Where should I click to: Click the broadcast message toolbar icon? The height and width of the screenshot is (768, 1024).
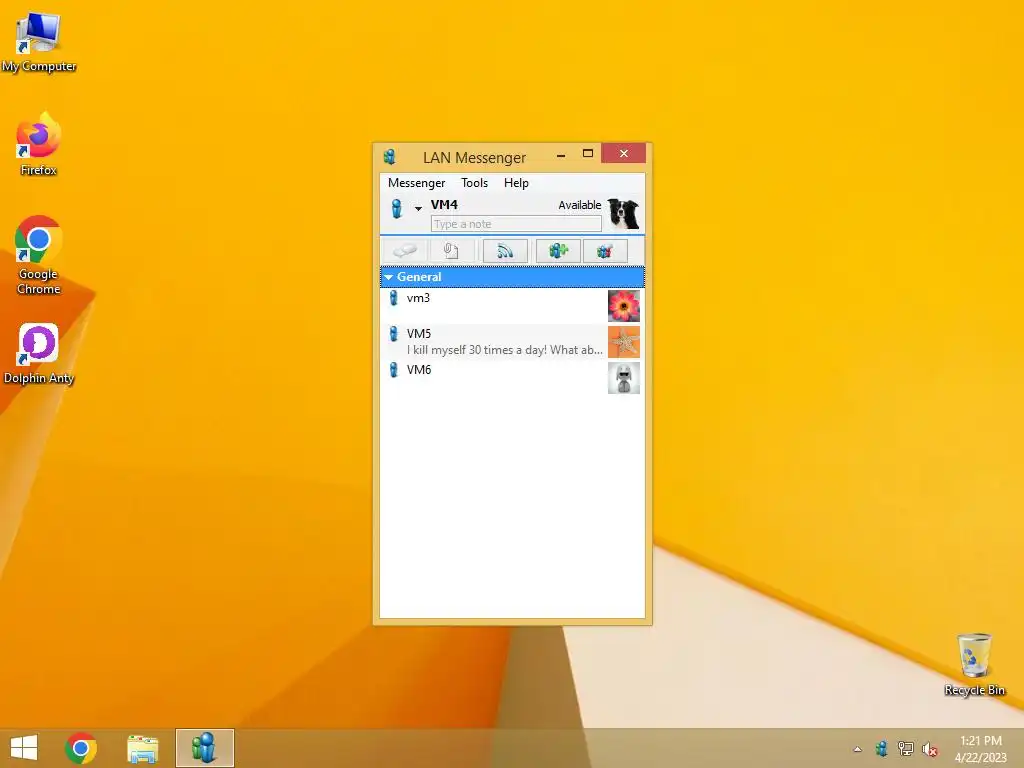pyautogui.click(x=505, y=251)
